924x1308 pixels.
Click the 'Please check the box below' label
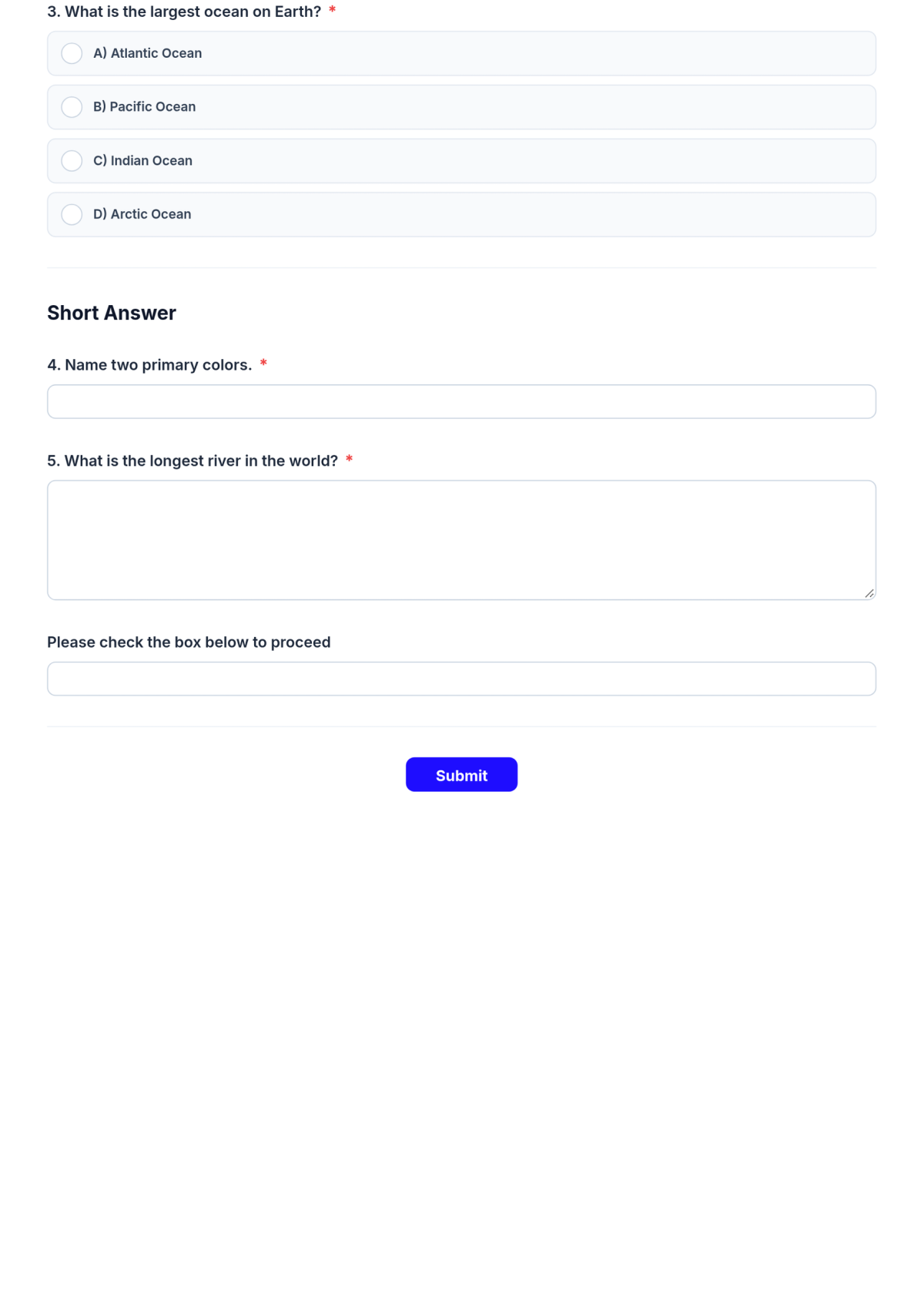click(189, 642)
